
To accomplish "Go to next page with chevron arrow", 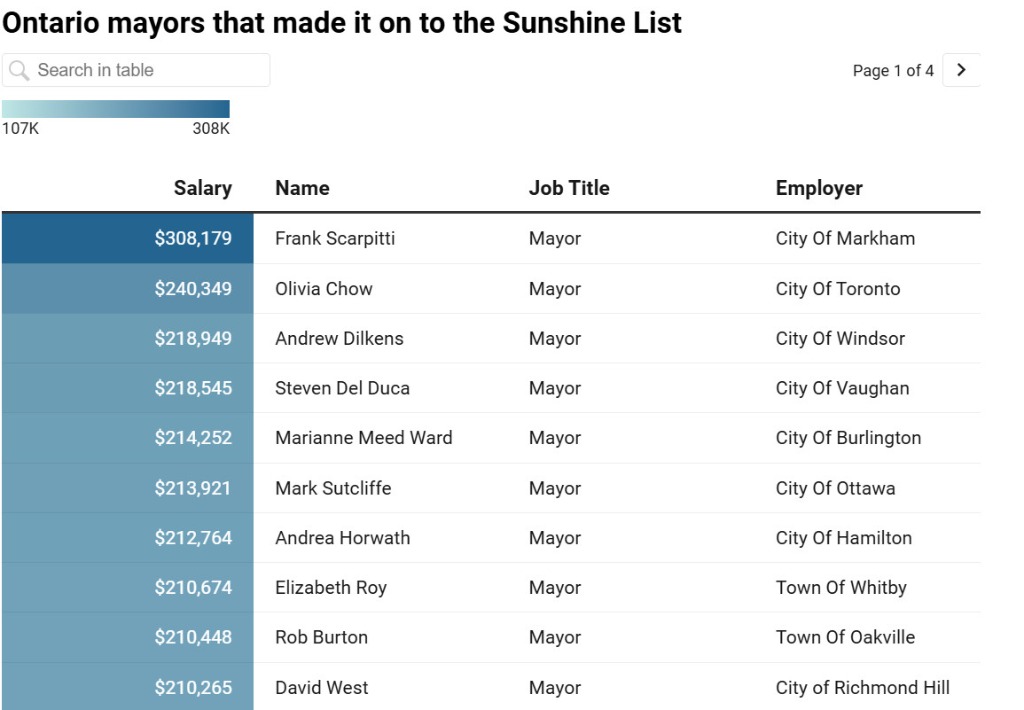I will (961, 70).
